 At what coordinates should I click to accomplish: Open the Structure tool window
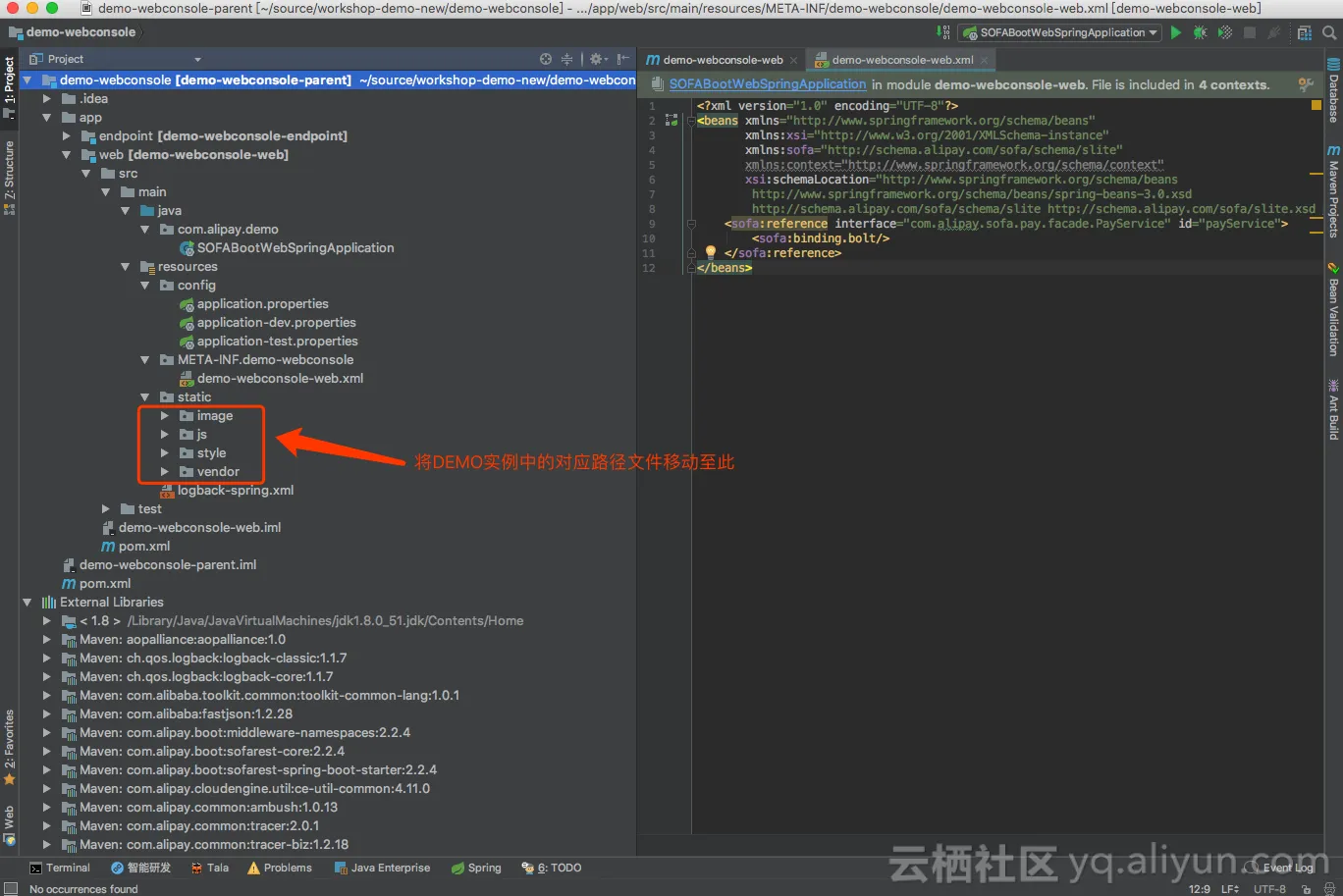point(9,178)
